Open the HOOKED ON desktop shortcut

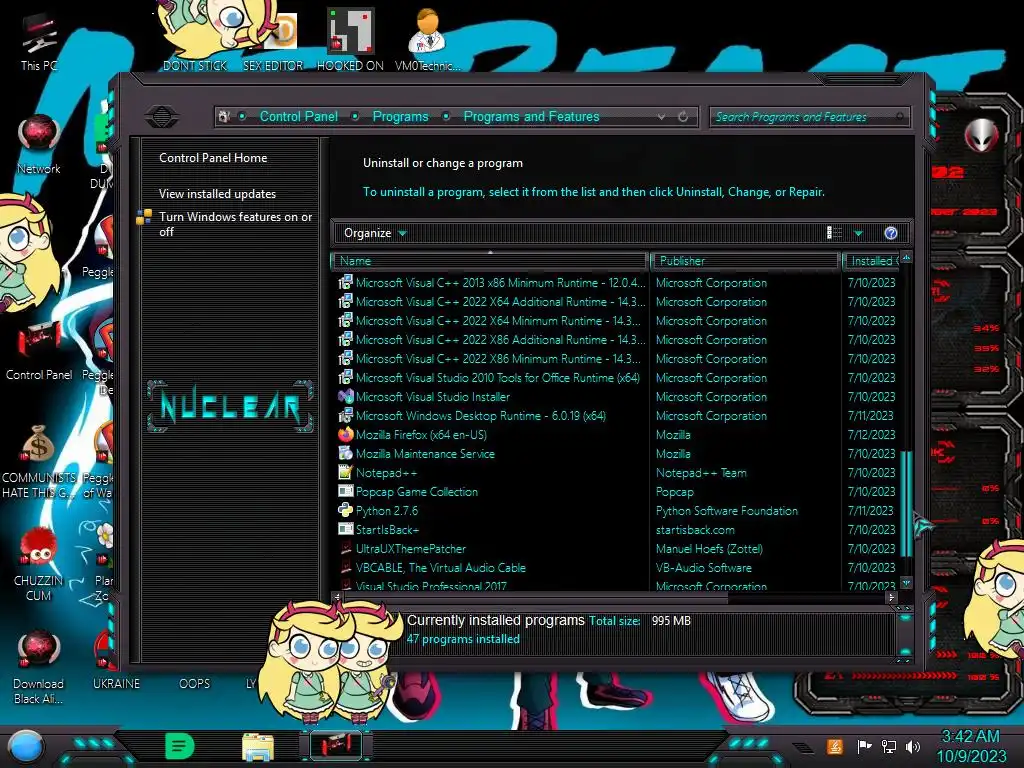(350, 39)
